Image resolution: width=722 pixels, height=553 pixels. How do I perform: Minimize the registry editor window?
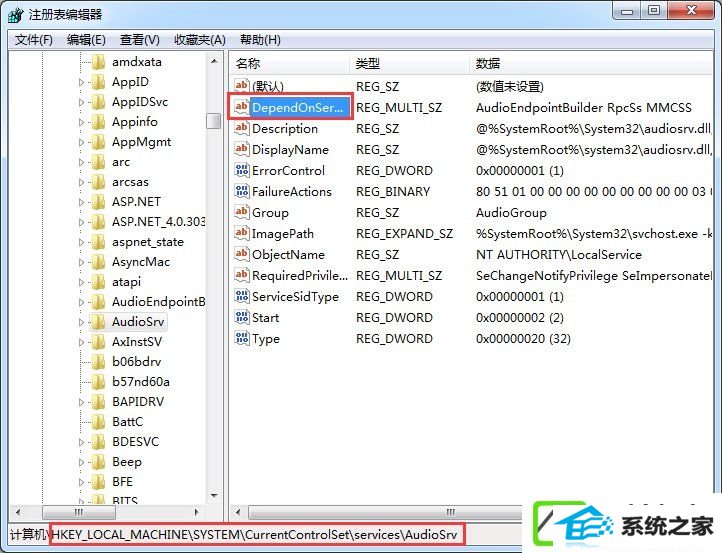click(x=627, y=12)
